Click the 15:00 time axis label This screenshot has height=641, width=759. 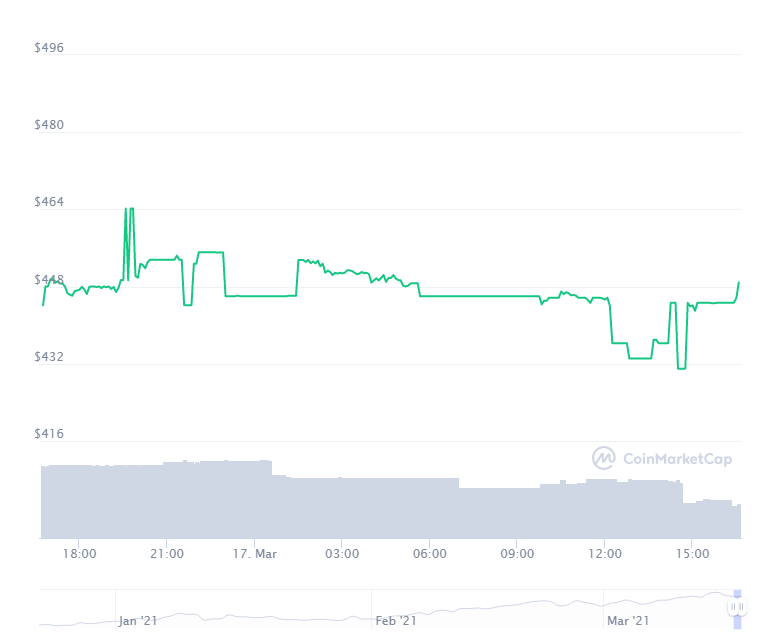[x=692, y=554]
